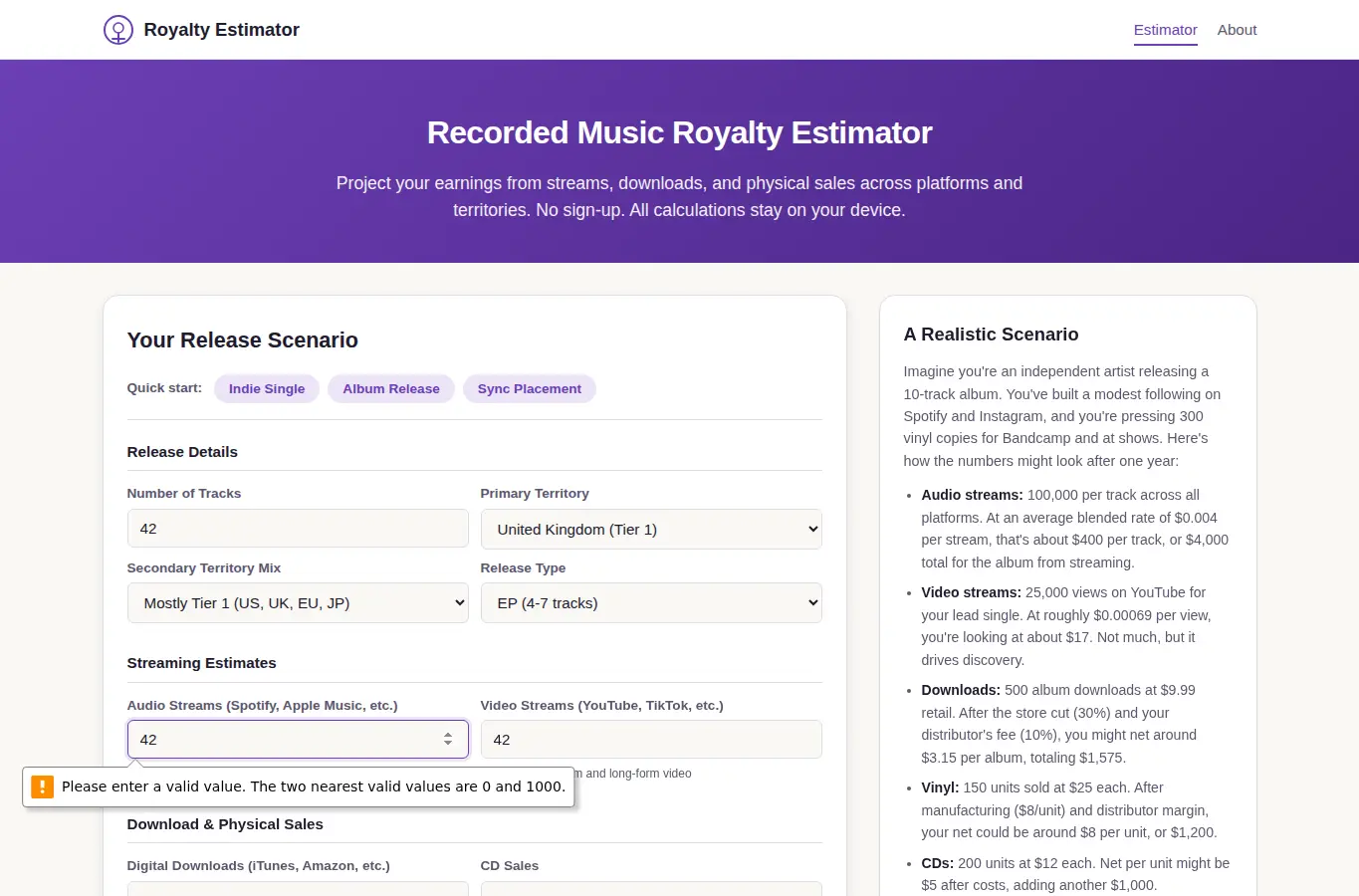Focus the Number of Tracks field
The height and width of the screenshot is (896, 1359).
click(298, 529)
